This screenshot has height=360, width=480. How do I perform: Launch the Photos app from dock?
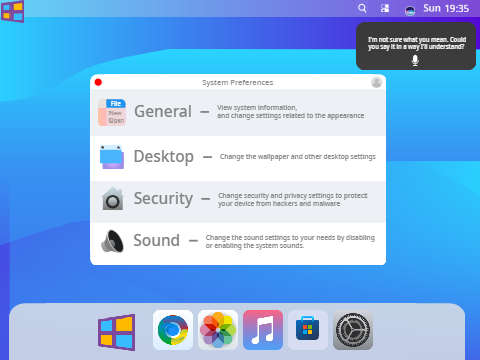tap(218, 330)
